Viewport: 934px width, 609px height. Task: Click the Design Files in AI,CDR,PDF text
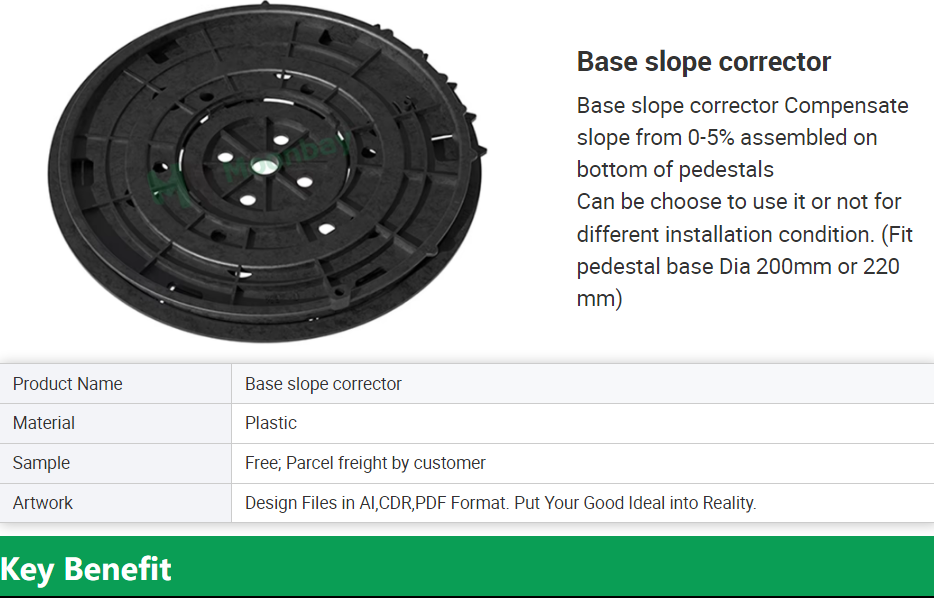pyautogui.click(x=376, y=503)
